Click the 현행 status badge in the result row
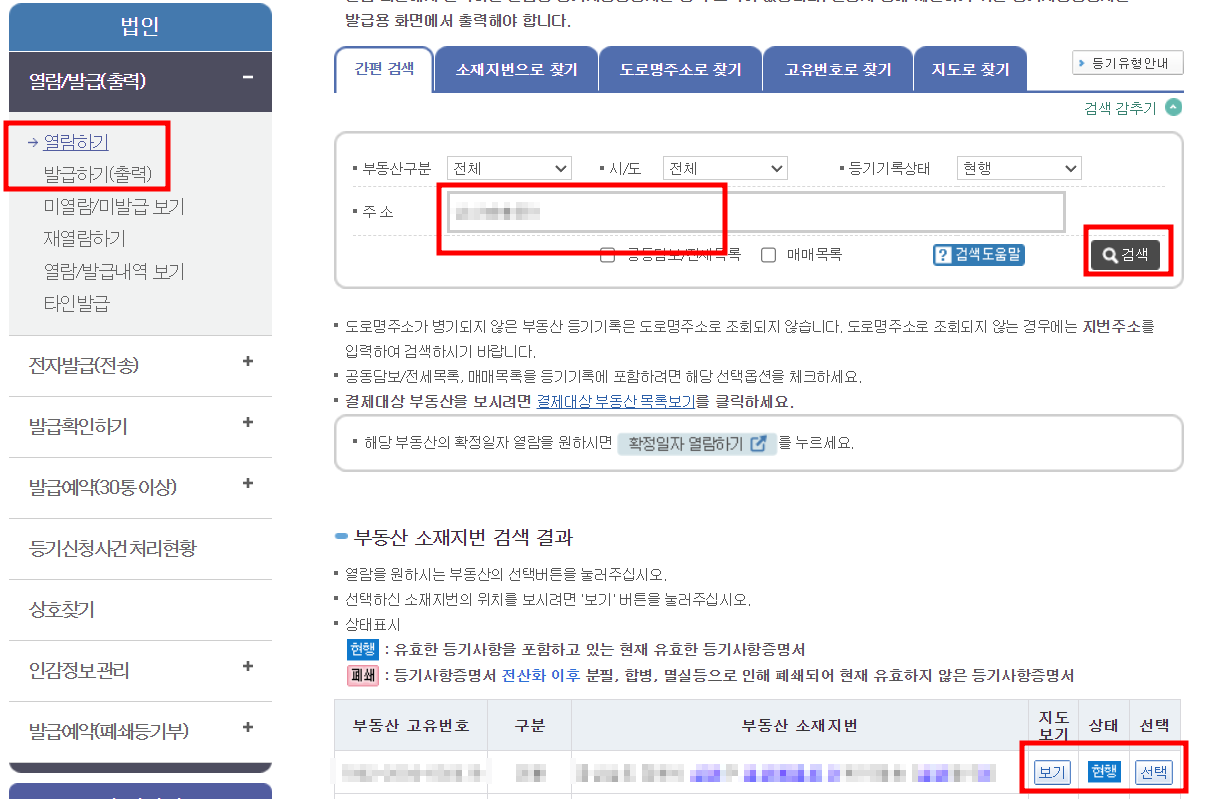The width and height of the screenshot is (1208, 799). (1103, 772)
